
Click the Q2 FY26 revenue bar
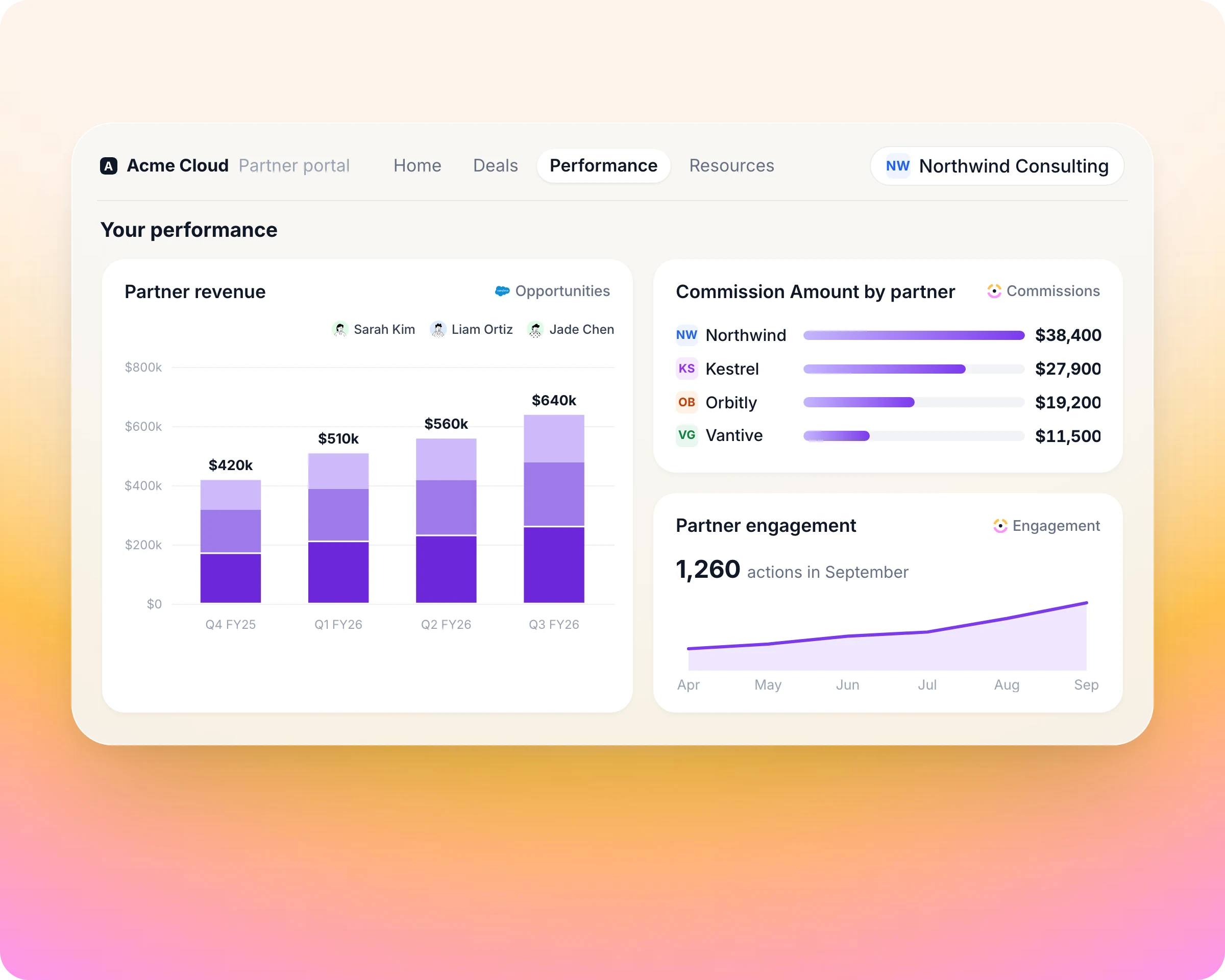446,521
